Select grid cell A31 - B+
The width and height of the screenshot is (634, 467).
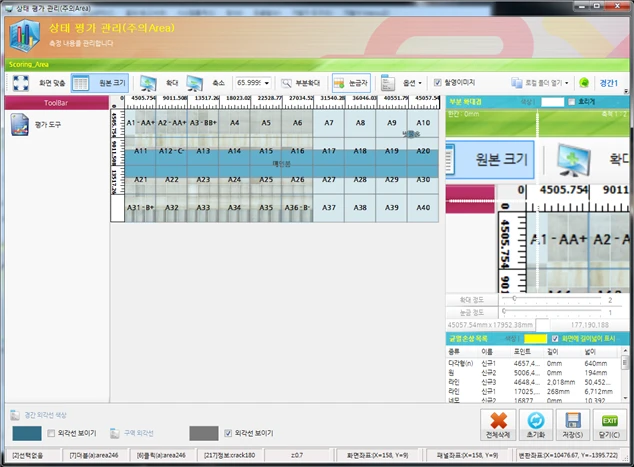tap(140, 208)
